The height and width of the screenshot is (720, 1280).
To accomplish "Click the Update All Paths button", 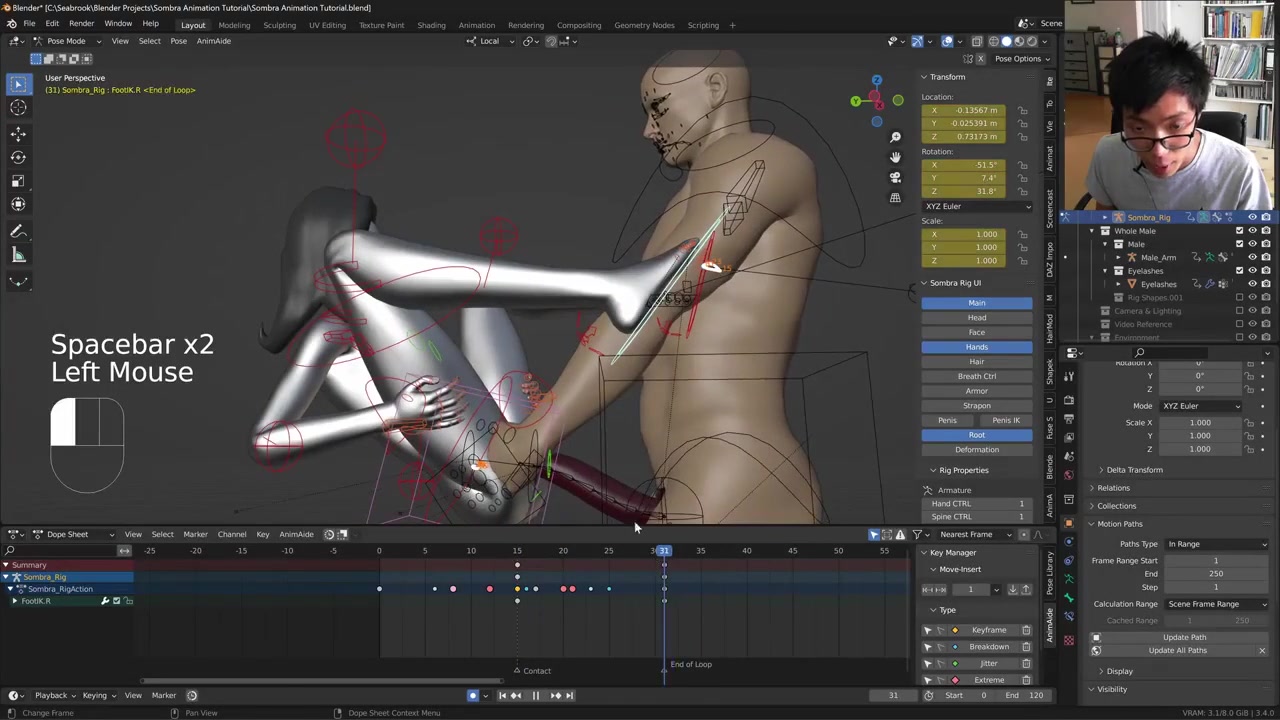I will pyautogui.click(x=1177, y=651).
